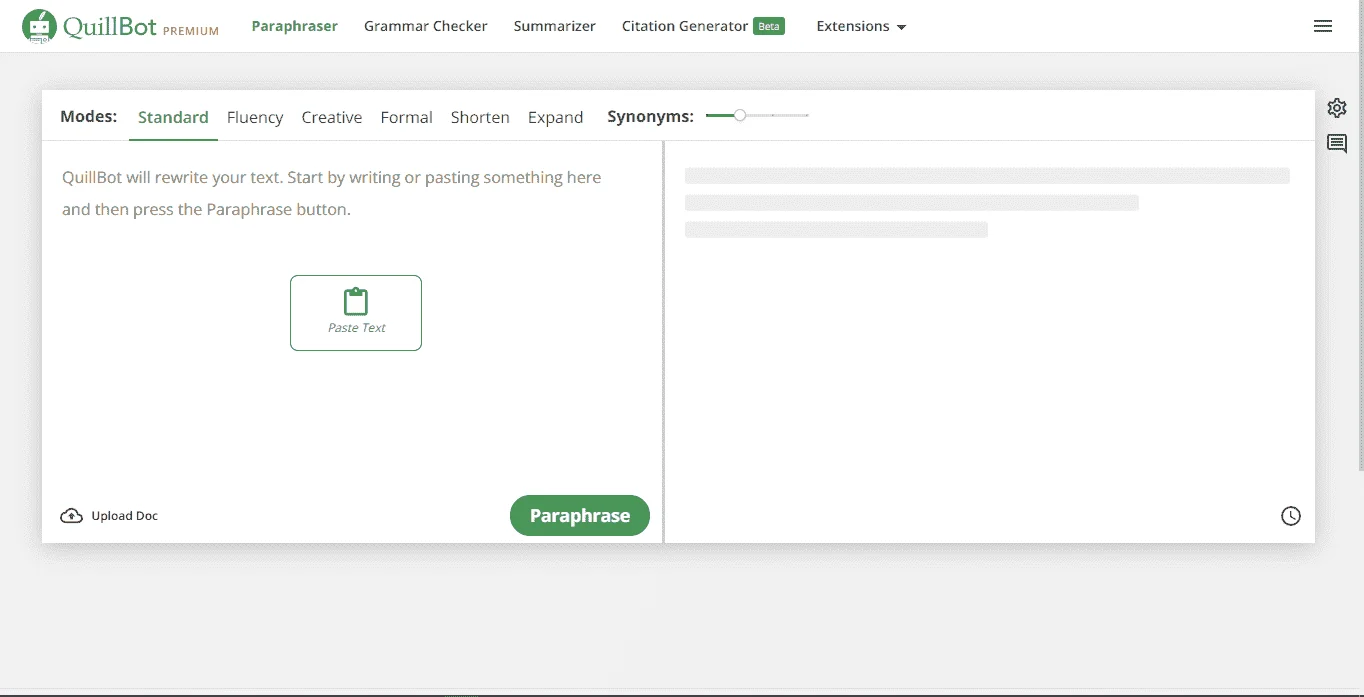This screenshot has width=1364, height=697.
Task: Click the Synonyms slider handle
Action: [x=740, y=116]
